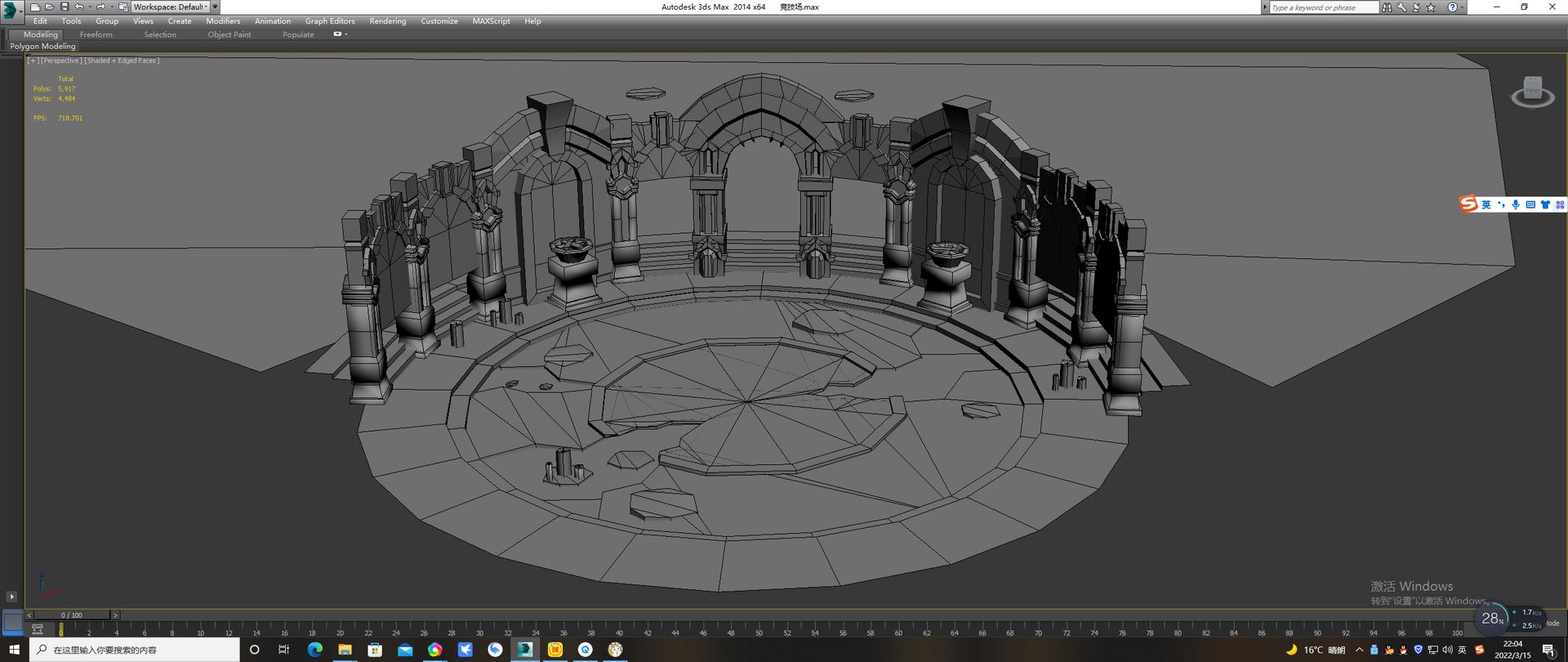Open the Graph Editors menu
This screenshot has height=662, width=1568.
click(330, 21)
